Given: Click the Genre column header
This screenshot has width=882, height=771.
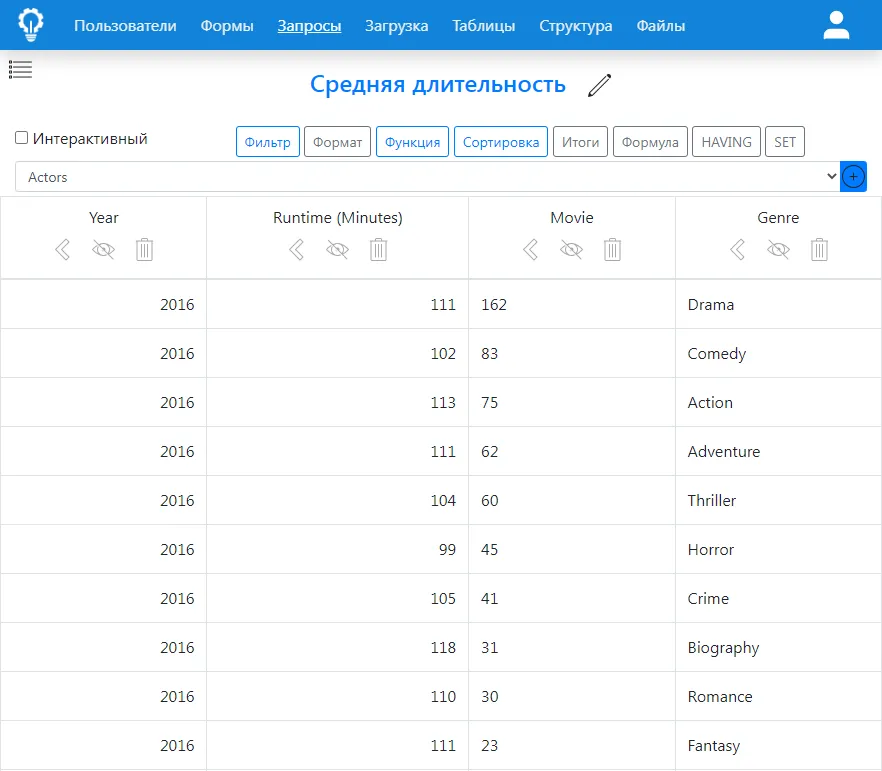Looking at the screenshot, I should (778, 218).
